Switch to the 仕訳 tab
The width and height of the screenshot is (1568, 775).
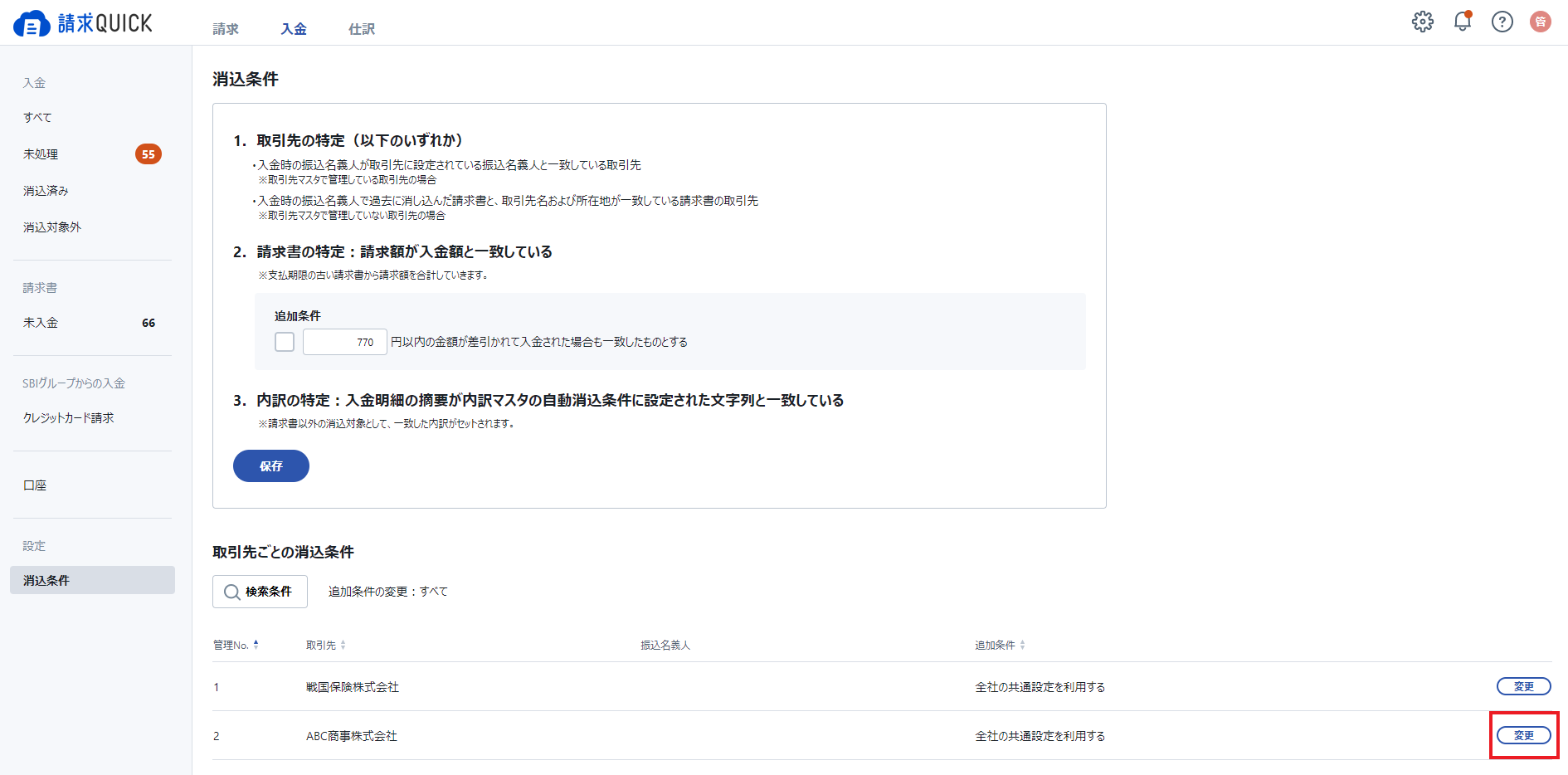[362, 29]
